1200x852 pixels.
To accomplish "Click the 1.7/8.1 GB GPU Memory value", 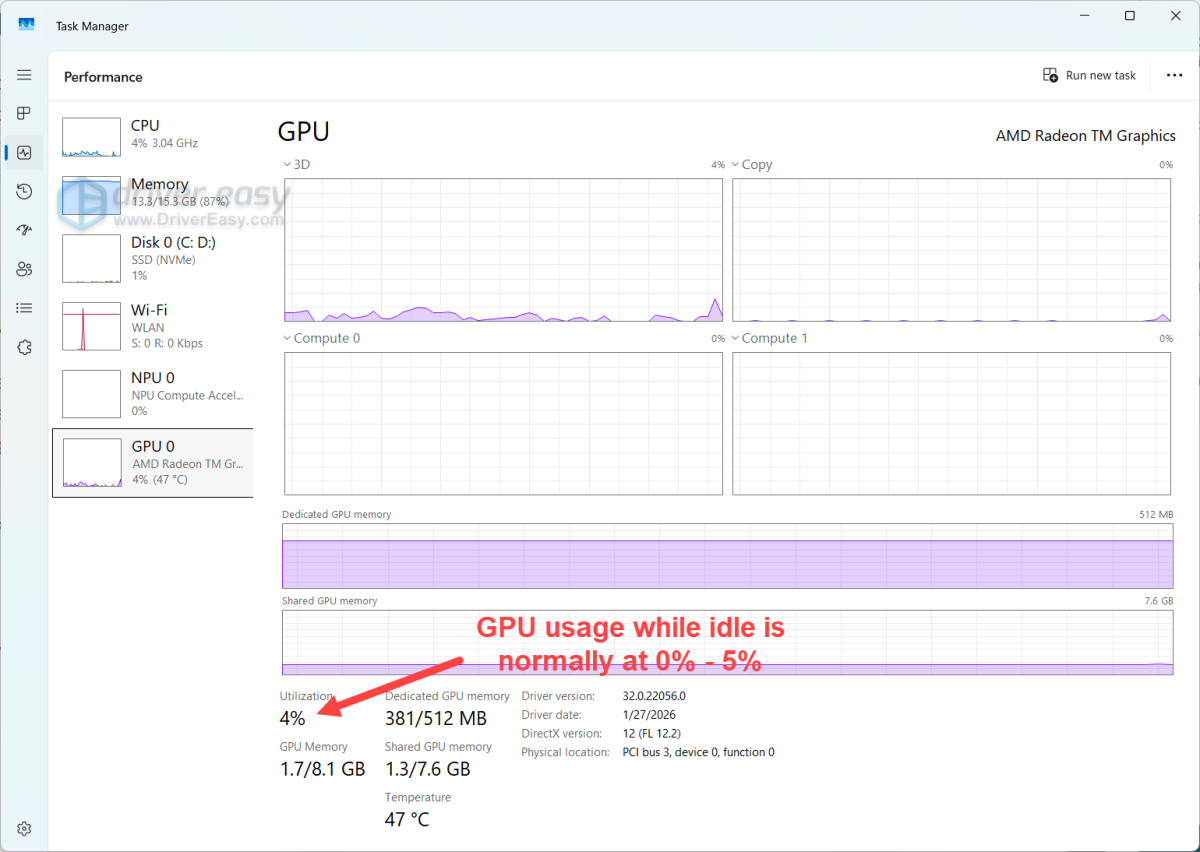I will click(322, 769).
